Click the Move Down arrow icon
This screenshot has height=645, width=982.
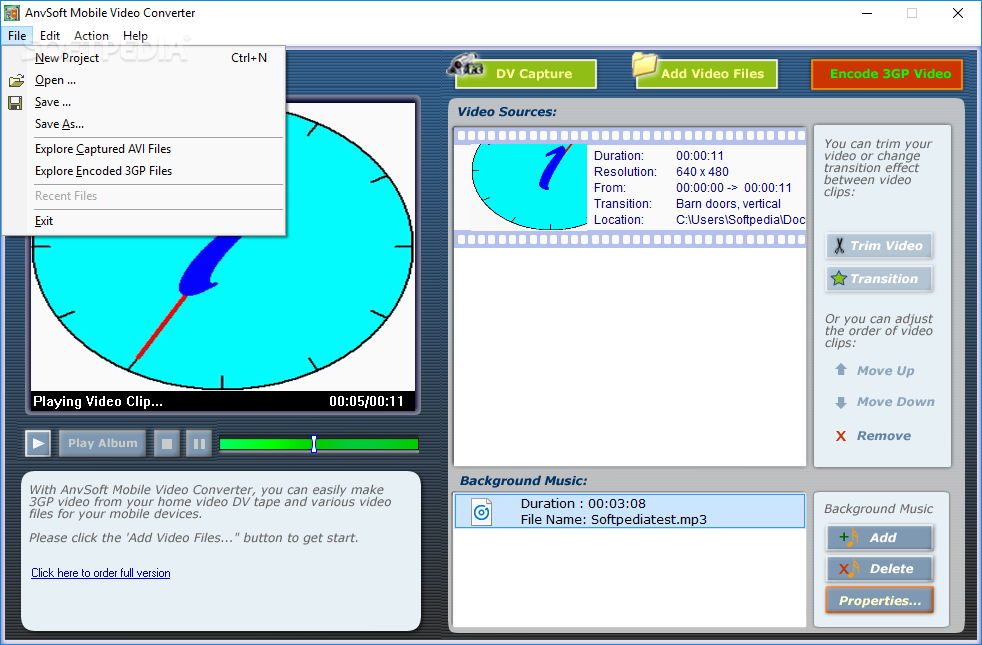pos(841,402)
